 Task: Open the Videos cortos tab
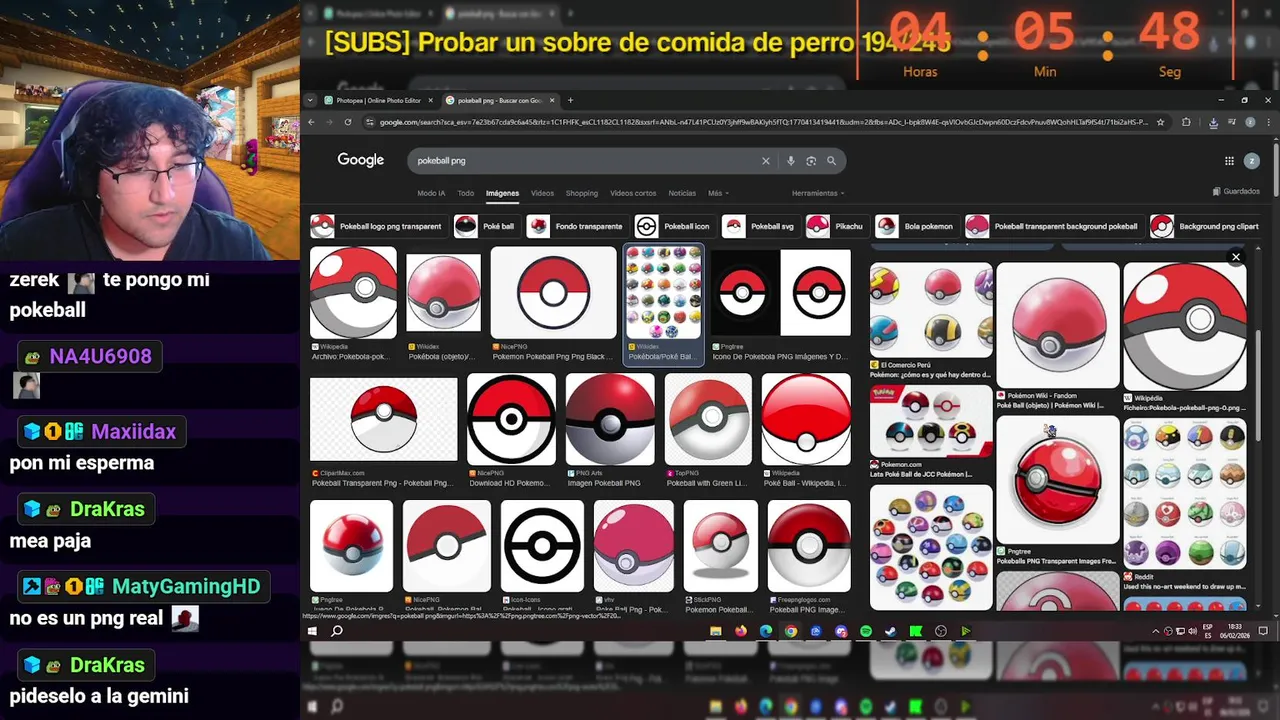coord(633,193)
